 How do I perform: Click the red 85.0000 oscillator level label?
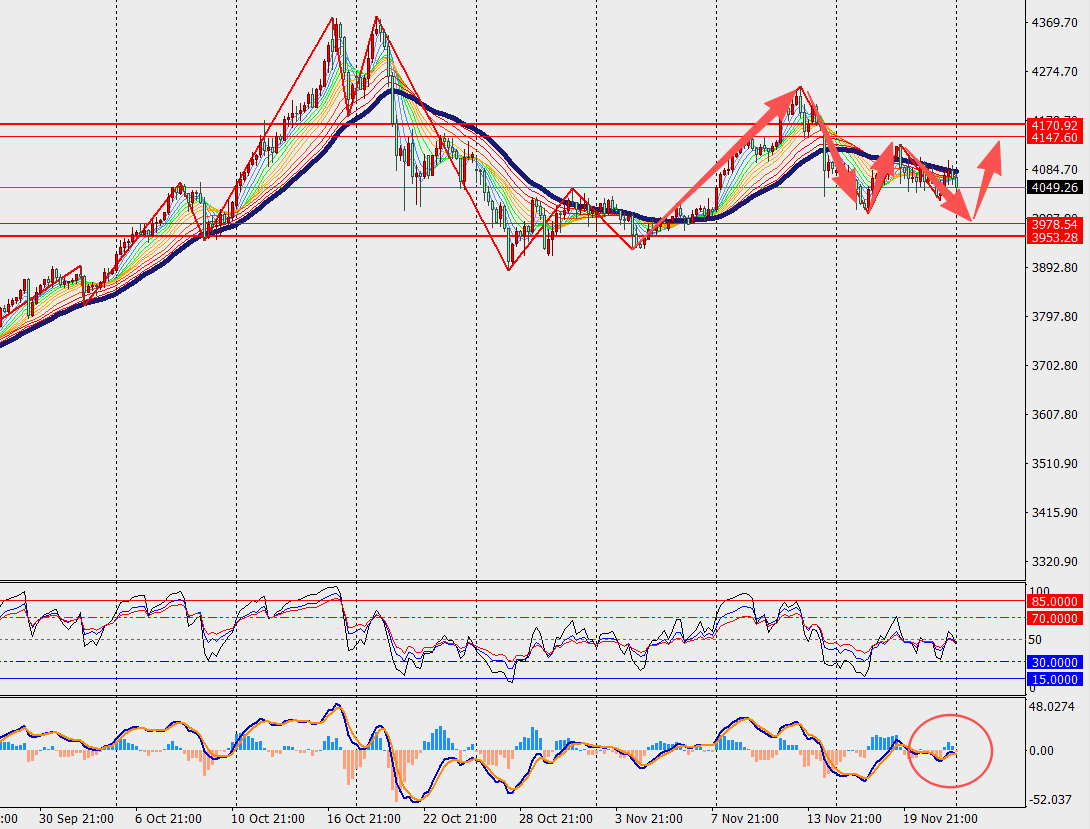pyautogui.click(x=1055, y=601)
